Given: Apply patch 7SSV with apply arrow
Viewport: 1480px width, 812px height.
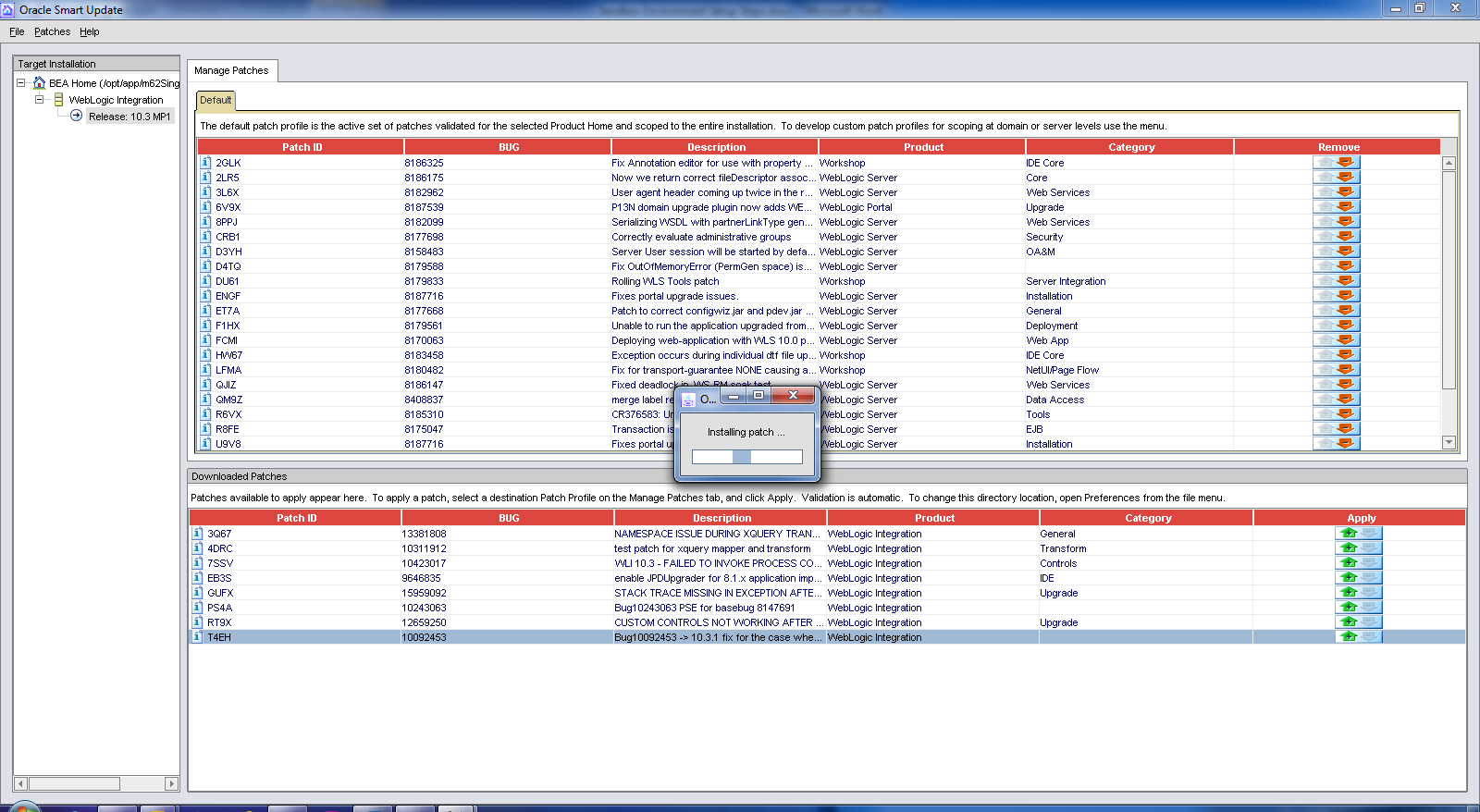Looking at the screenshot, I should point(1349,563).
